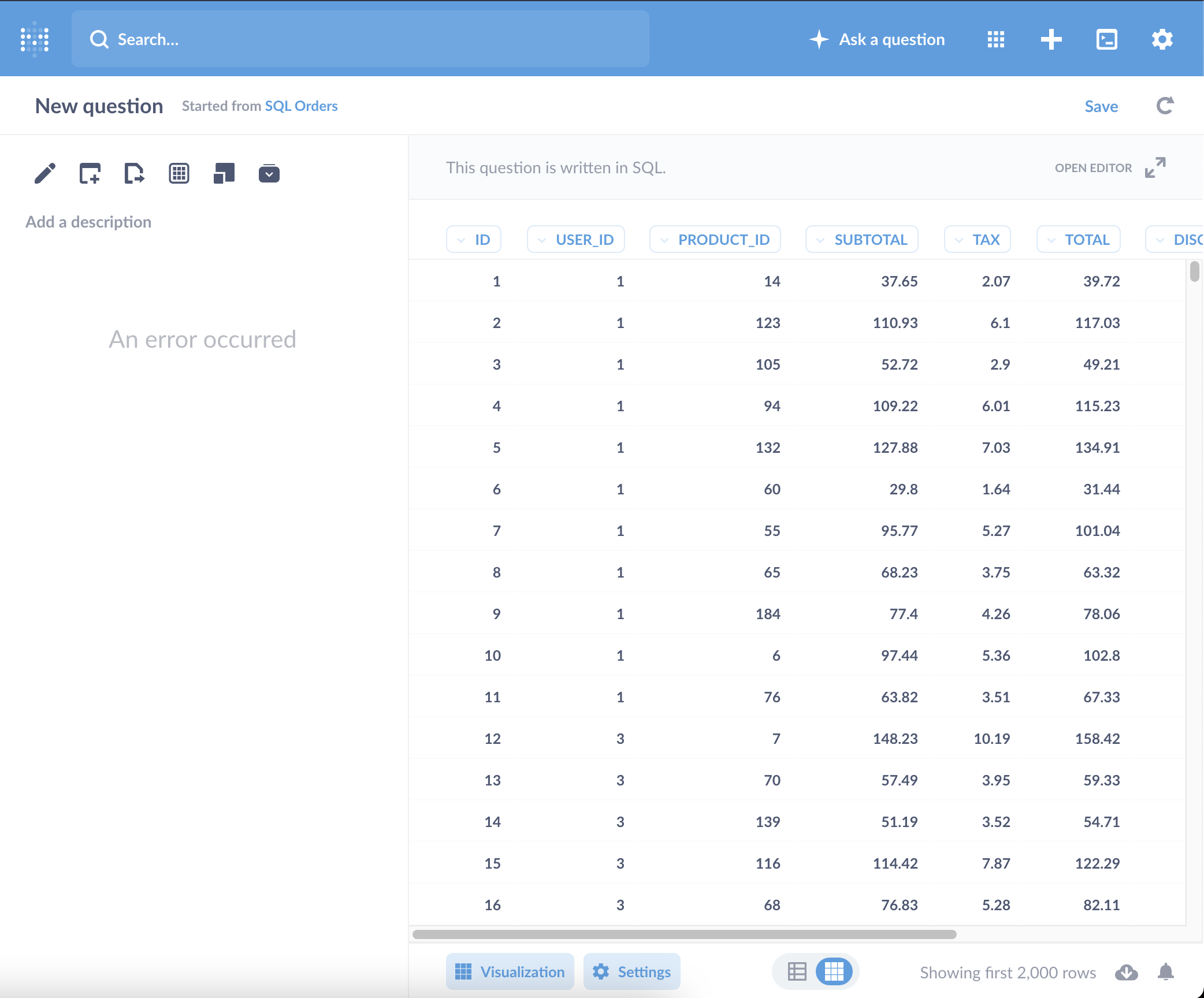Open the PRODUCT_ID column header dropdown

click(715, 240)
